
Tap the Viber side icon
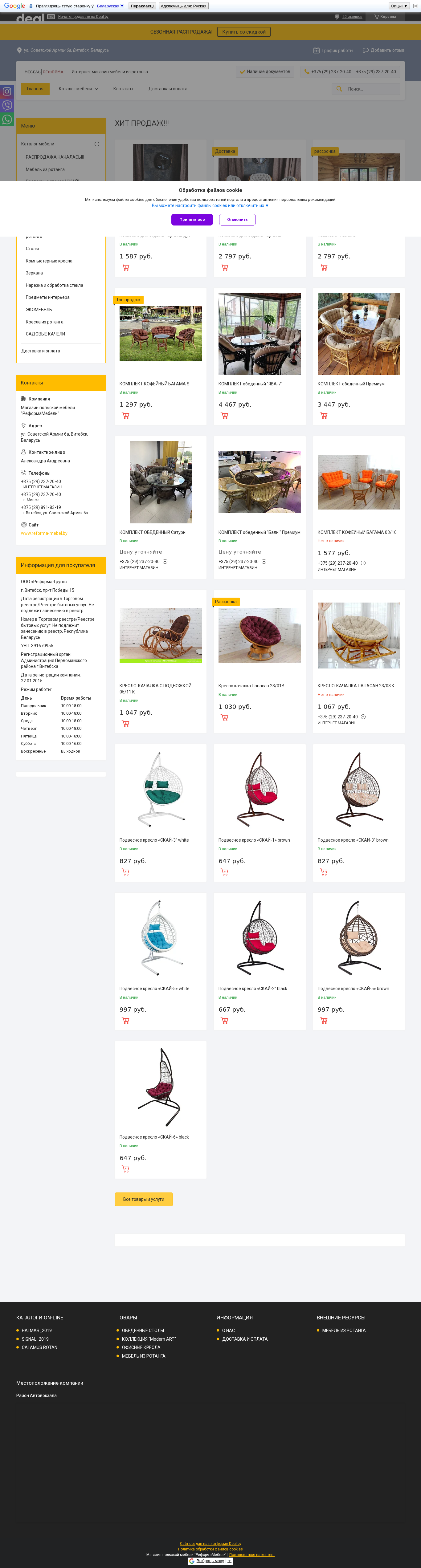[x=7, y=105]
